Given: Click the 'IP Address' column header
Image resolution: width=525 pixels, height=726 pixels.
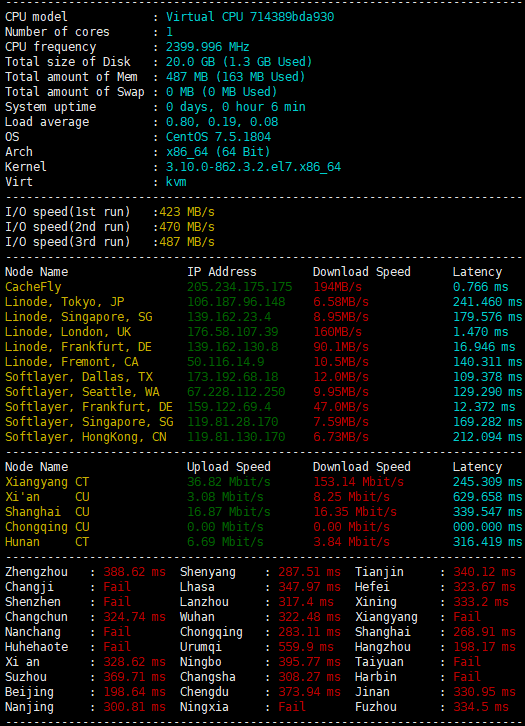Looking at the screenshot, I should [x=222, y=272].
